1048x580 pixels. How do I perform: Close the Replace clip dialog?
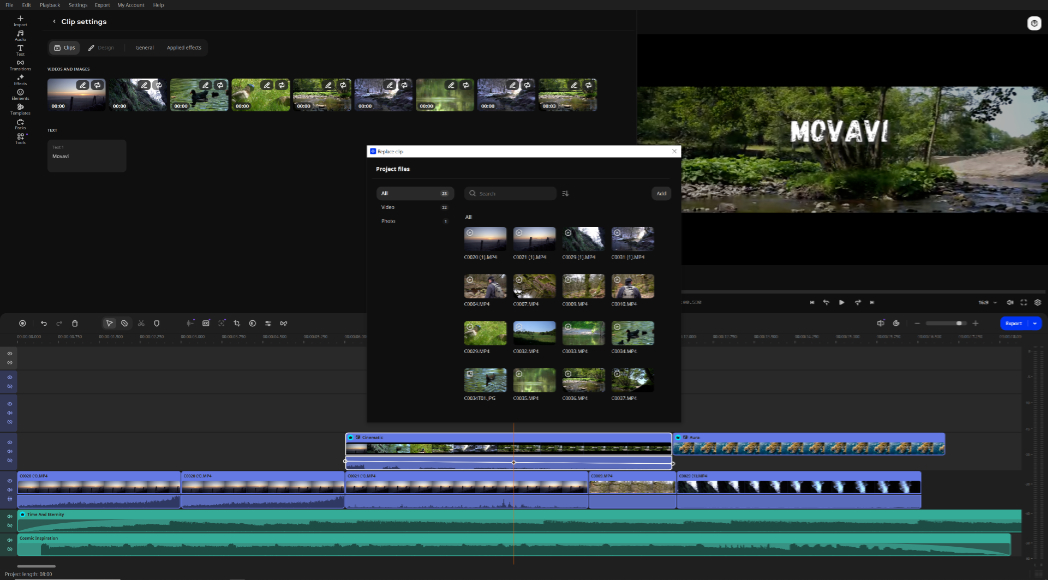(674, 152)
